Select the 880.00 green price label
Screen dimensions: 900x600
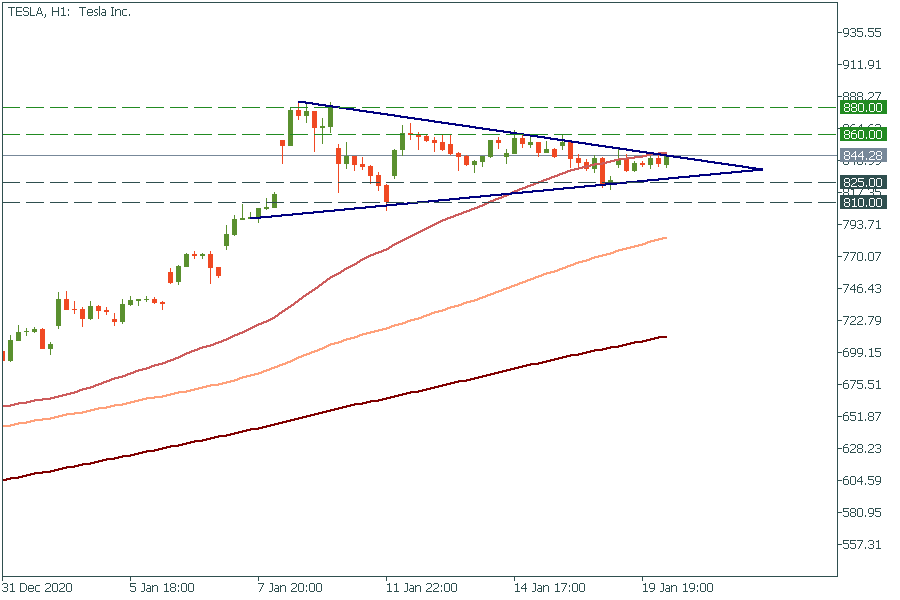click(861, 107)
